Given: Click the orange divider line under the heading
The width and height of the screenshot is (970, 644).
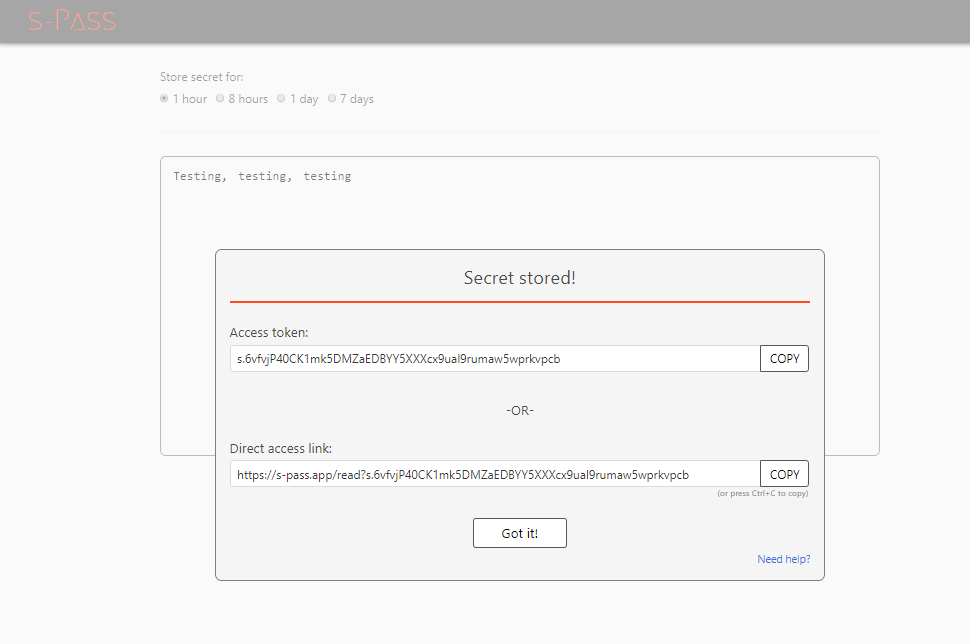Looking at the screenshot, I should click(x=519, y=301).
